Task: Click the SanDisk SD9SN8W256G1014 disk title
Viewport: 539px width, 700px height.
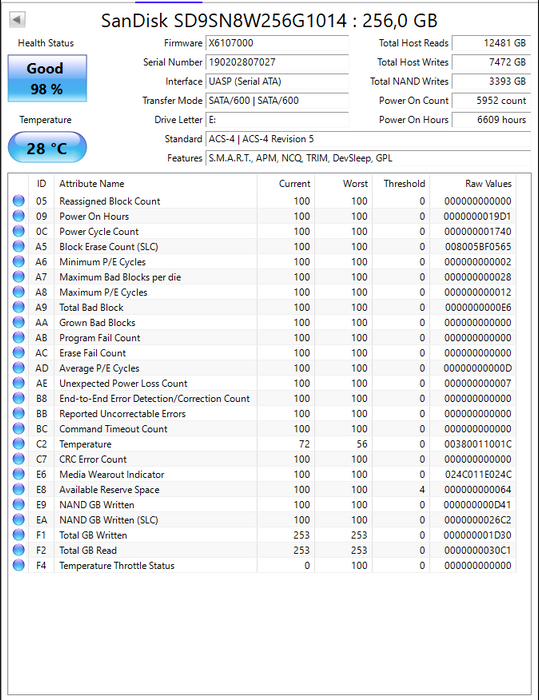Action: point(269,21)
